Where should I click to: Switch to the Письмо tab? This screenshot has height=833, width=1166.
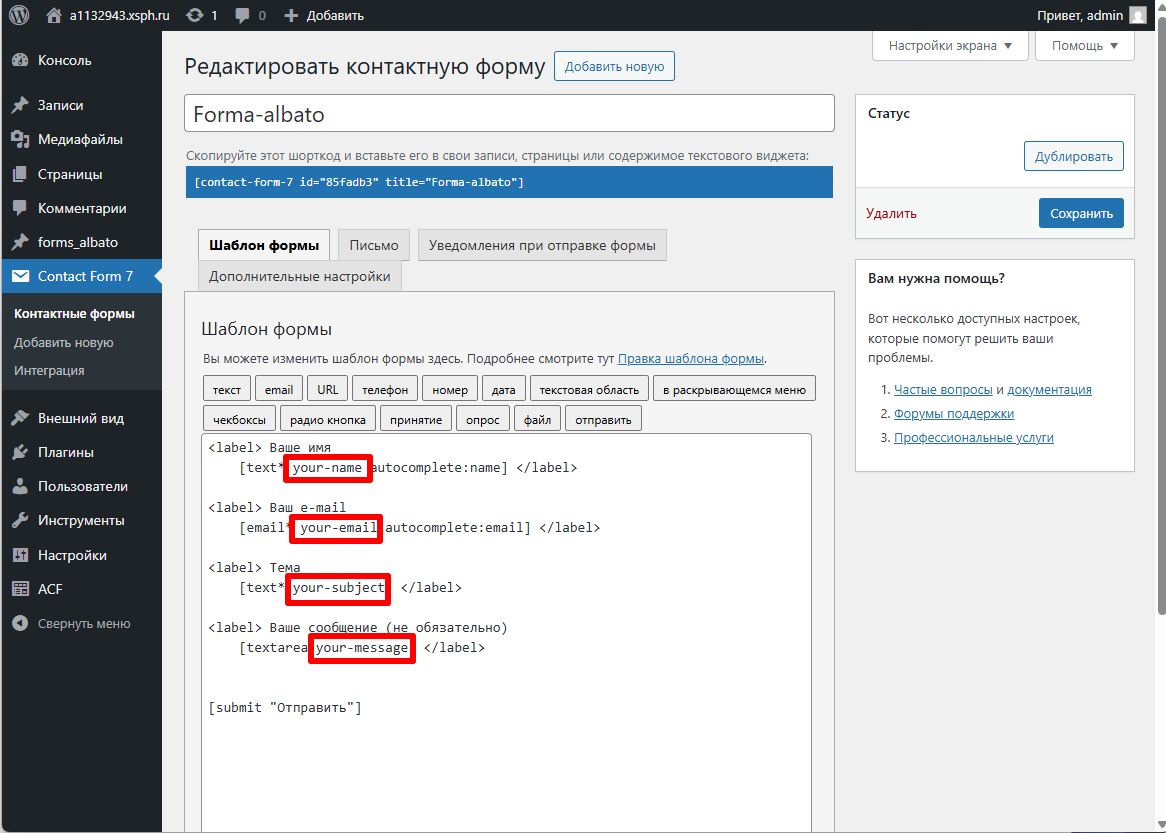(x=375, y=245)
